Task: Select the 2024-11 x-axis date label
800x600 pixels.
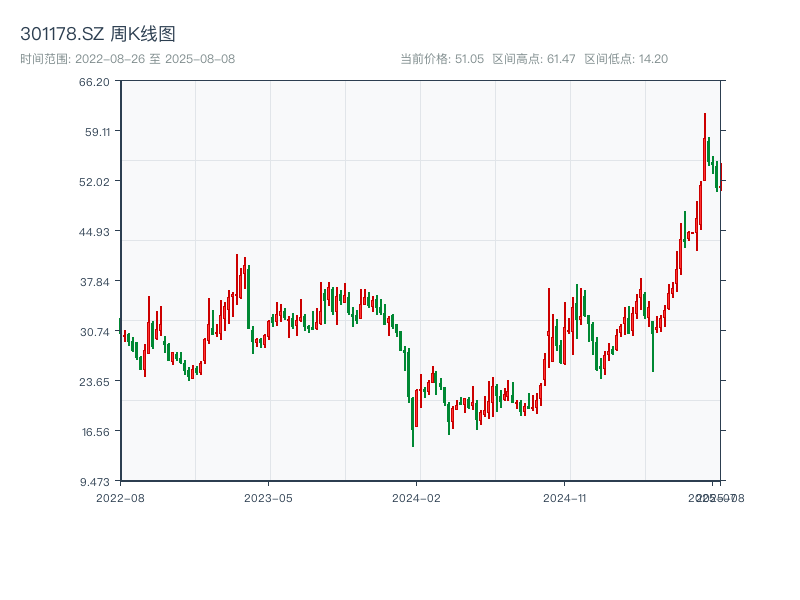Action: coord(565,497)
